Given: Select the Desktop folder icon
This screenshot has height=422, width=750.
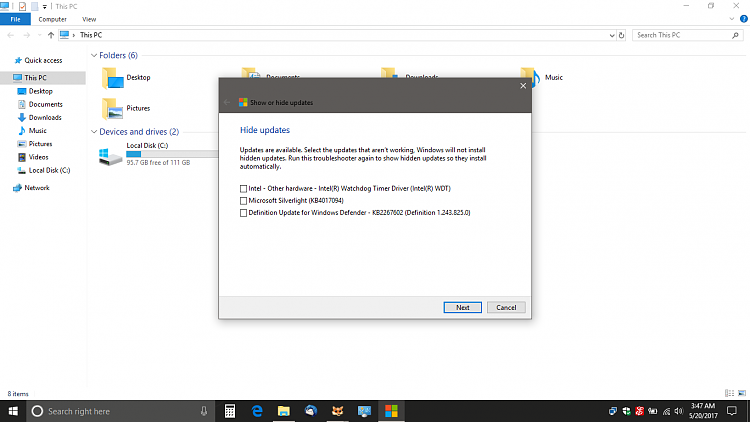Looking at the screenshot, I should [112, 78].
